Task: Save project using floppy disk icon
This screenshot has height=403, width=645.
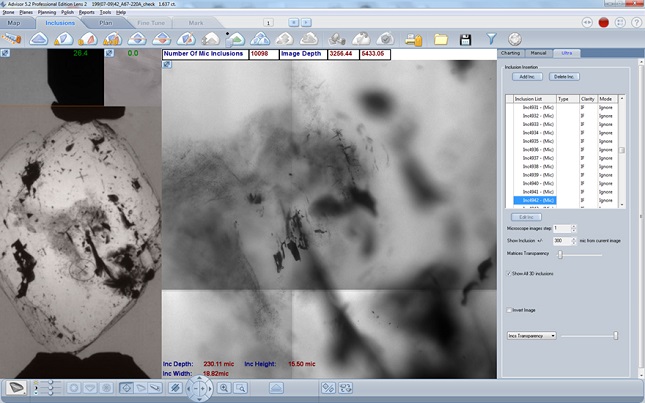Action: coord(465,39)
